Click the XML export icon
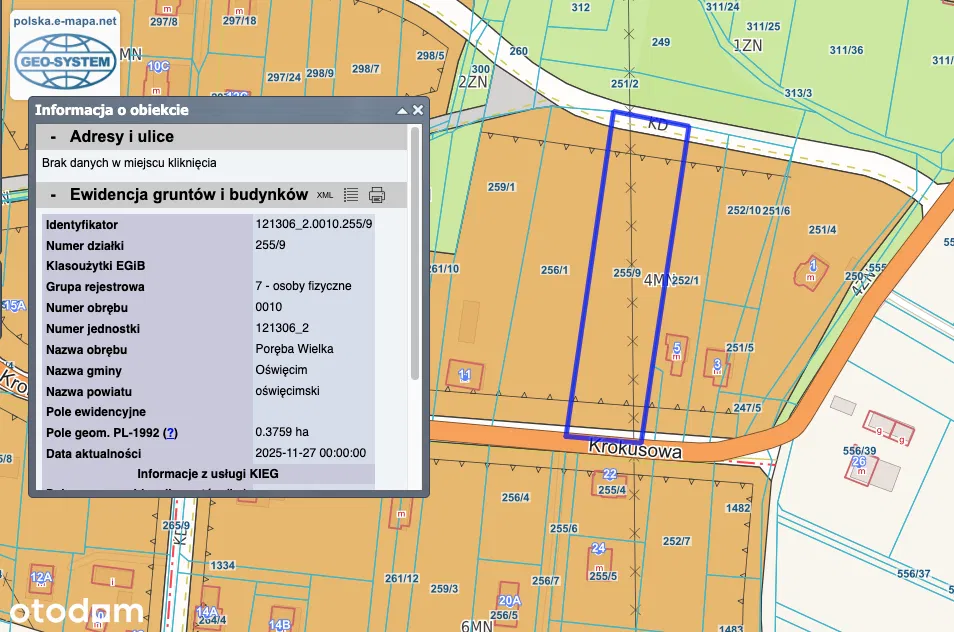The width and height of the screenshot is (954, 632). click(x=325, y=195)
